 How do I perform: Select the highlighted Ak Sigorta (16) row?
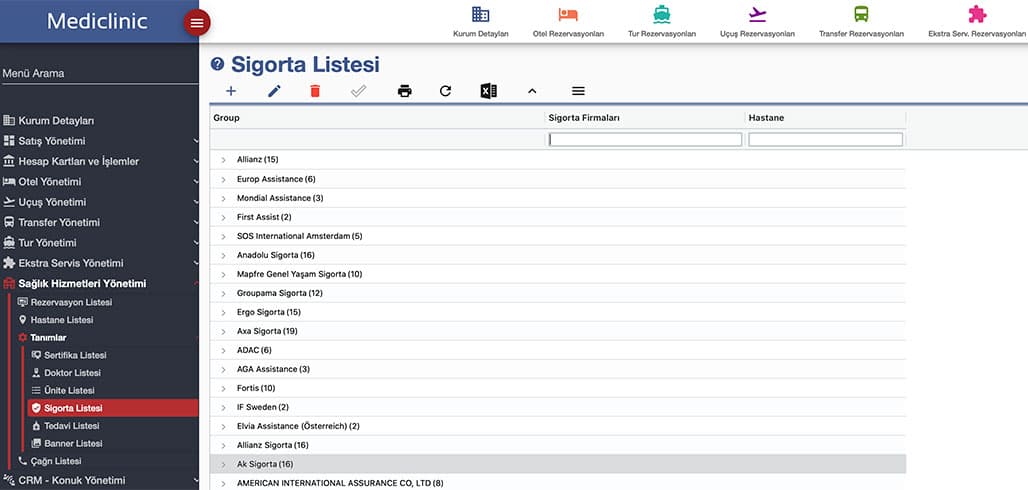(558, 464)
